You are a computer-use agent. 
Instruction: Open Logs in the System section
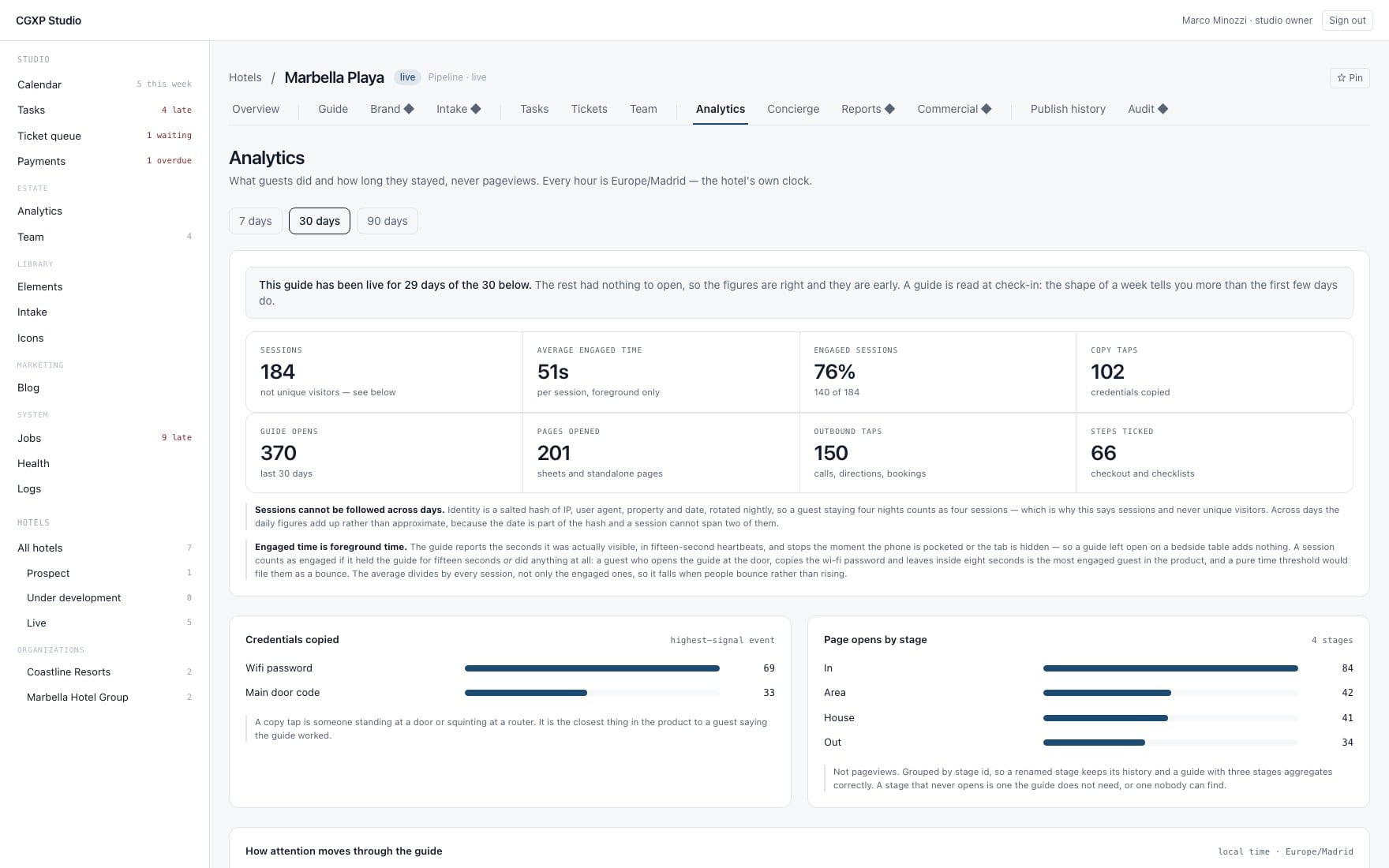[104, 488]
